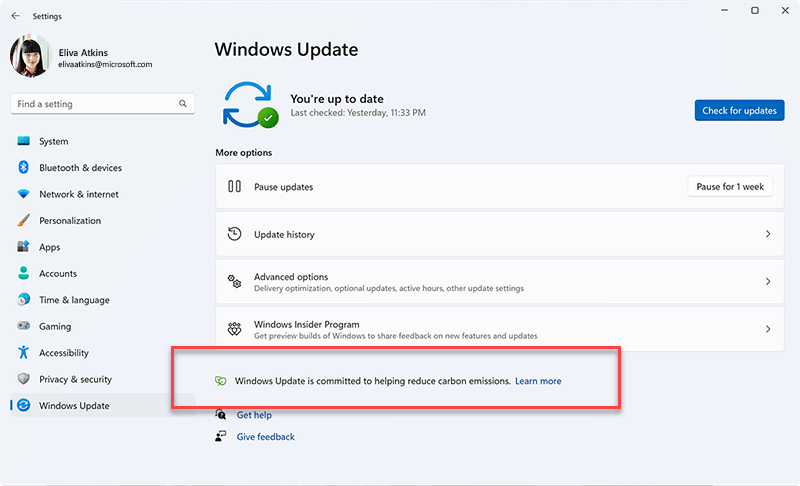The height and width of the screenshot is (486, 800).
Task: Click the Get help icon
Action: point(220,414)
